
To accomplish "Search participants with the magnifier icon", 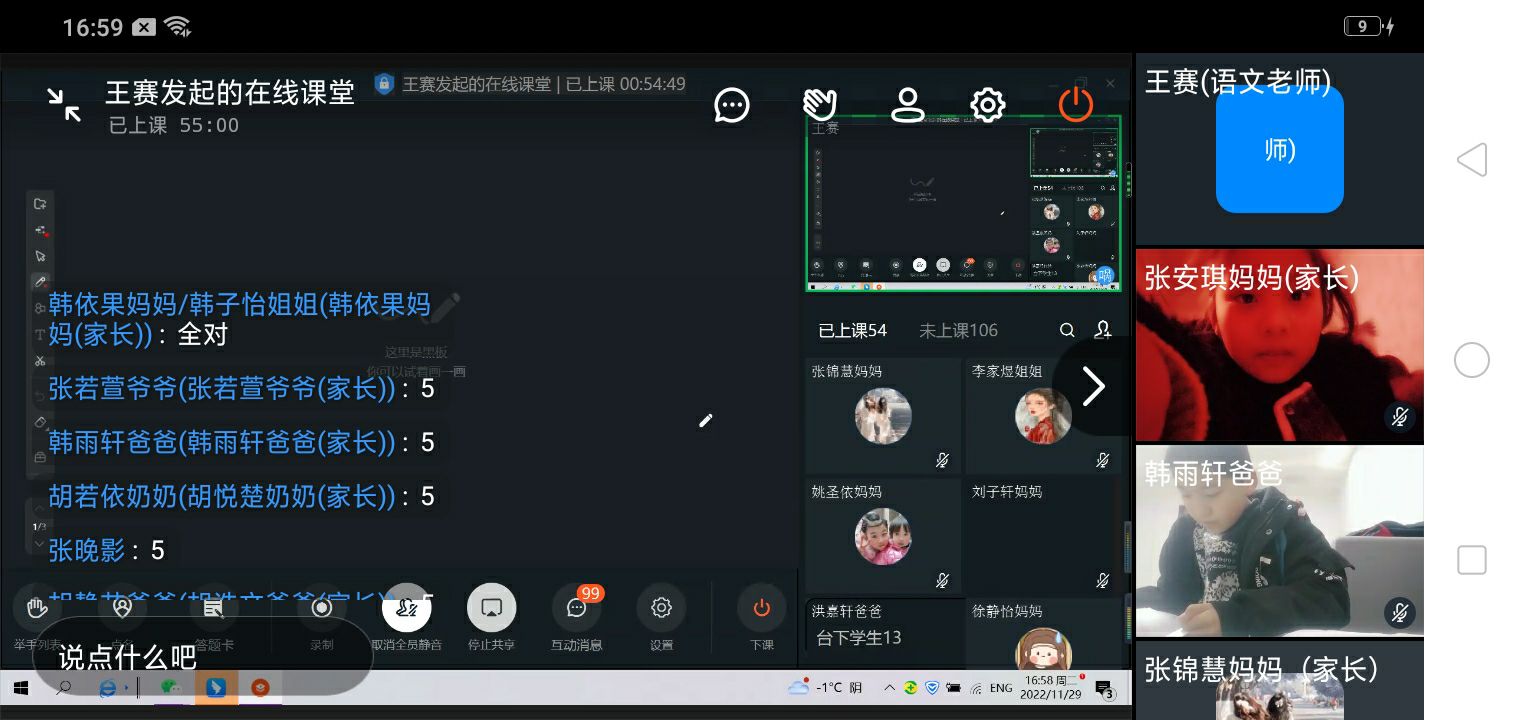I will (x=1067, y=330).
